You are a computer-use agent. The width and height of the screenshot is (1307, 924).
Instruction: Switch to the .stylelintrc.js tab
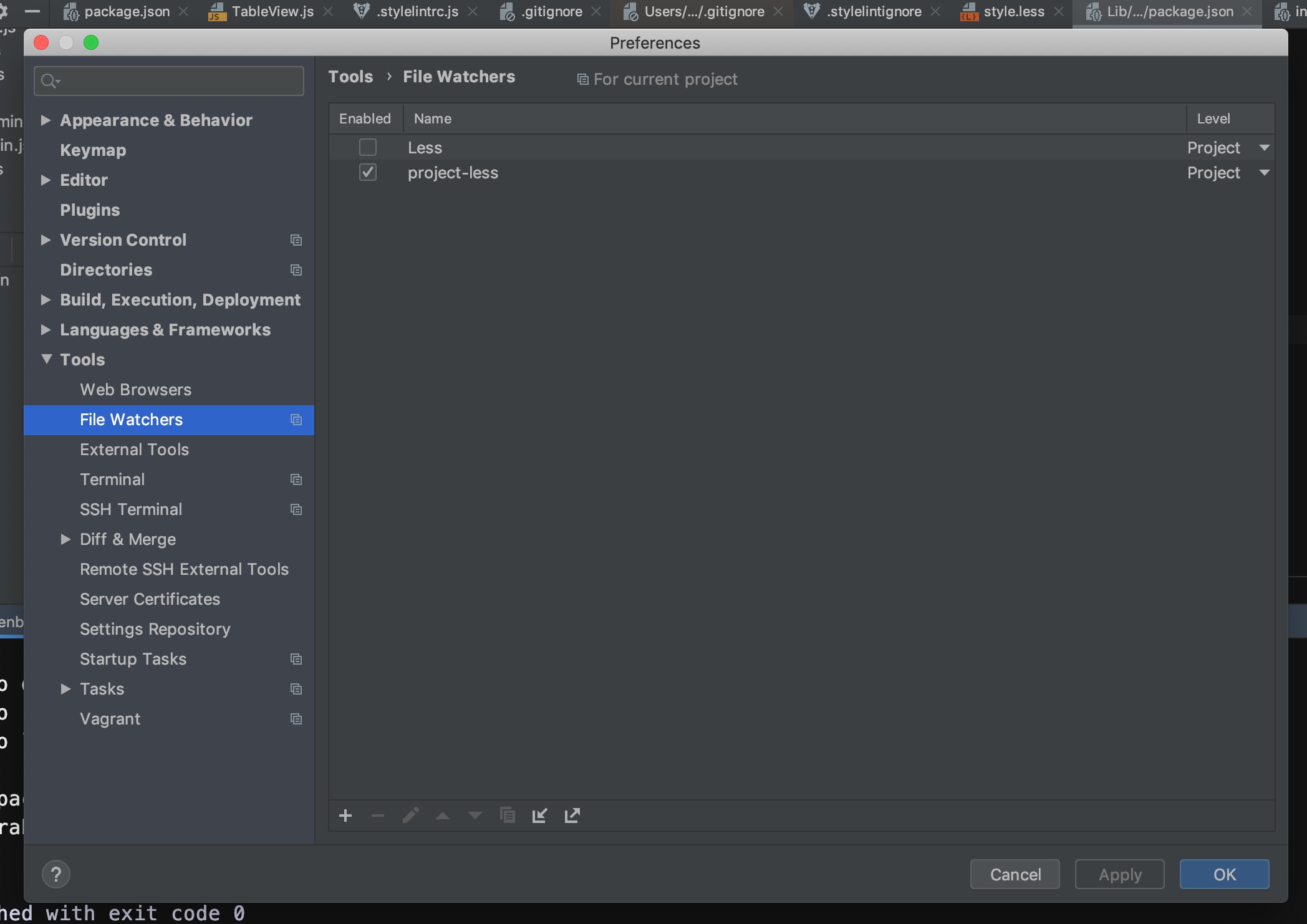(417, 11)
